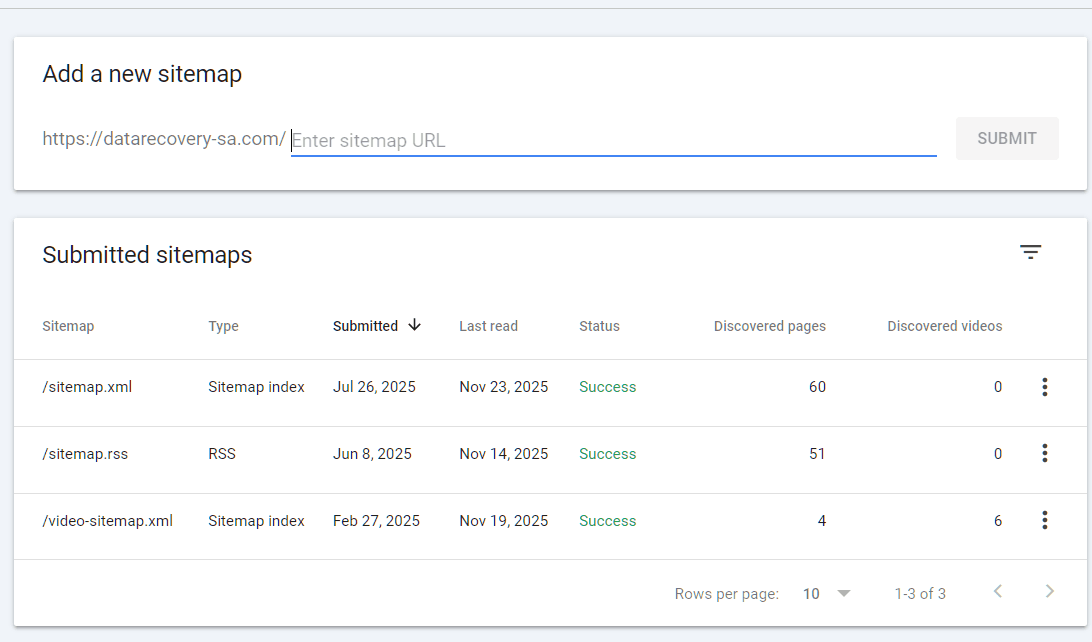Click the Discovered videos column header

pos(944,326)
